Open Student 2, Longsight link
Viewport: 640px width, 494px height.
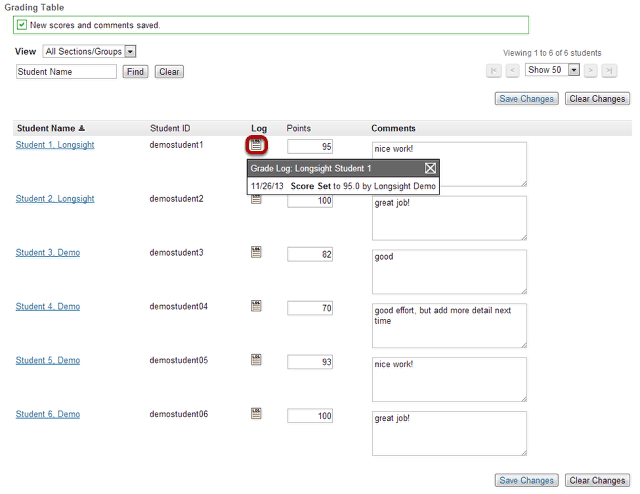[x=55, y=199]
